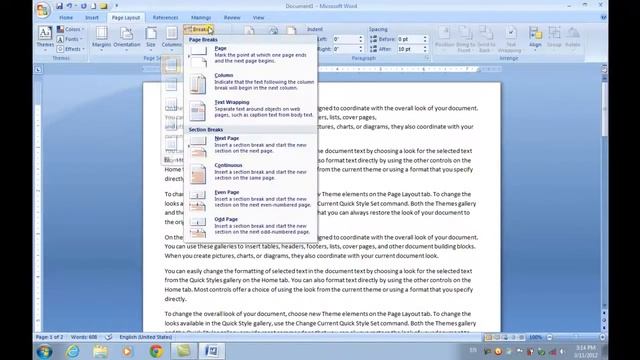
Task: Expand the theme Colors dropdown
Action: coord(71,29)
